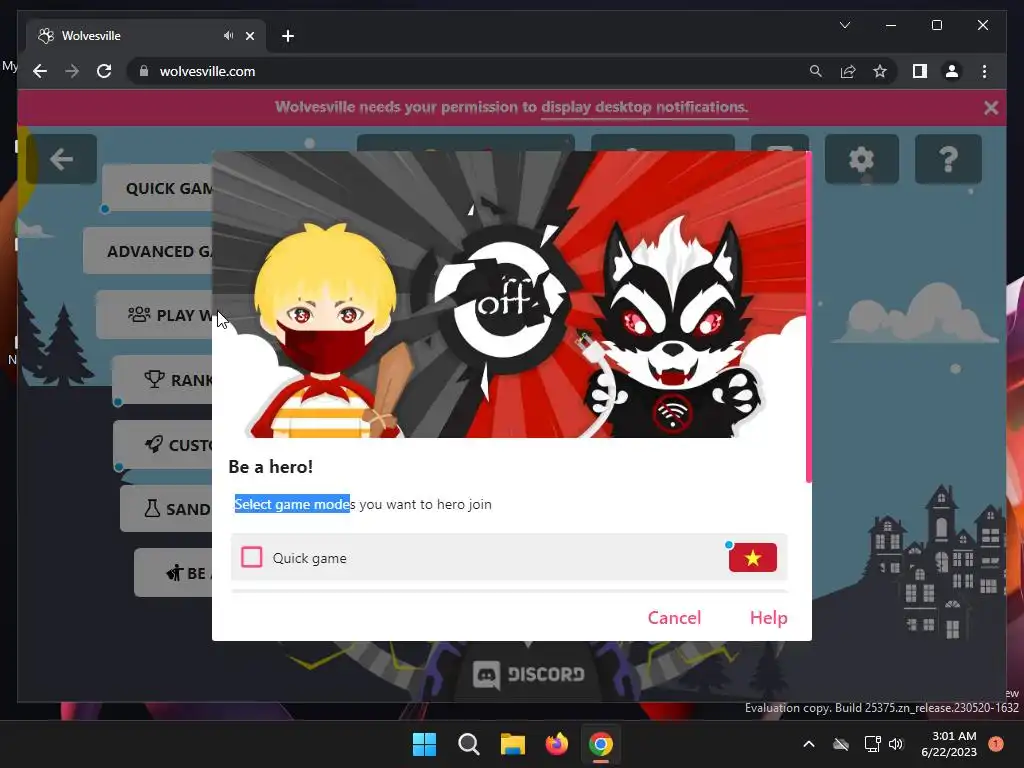Launch Firefox from the taskbar
The image size is (1024, 768).
pos(557,744)
